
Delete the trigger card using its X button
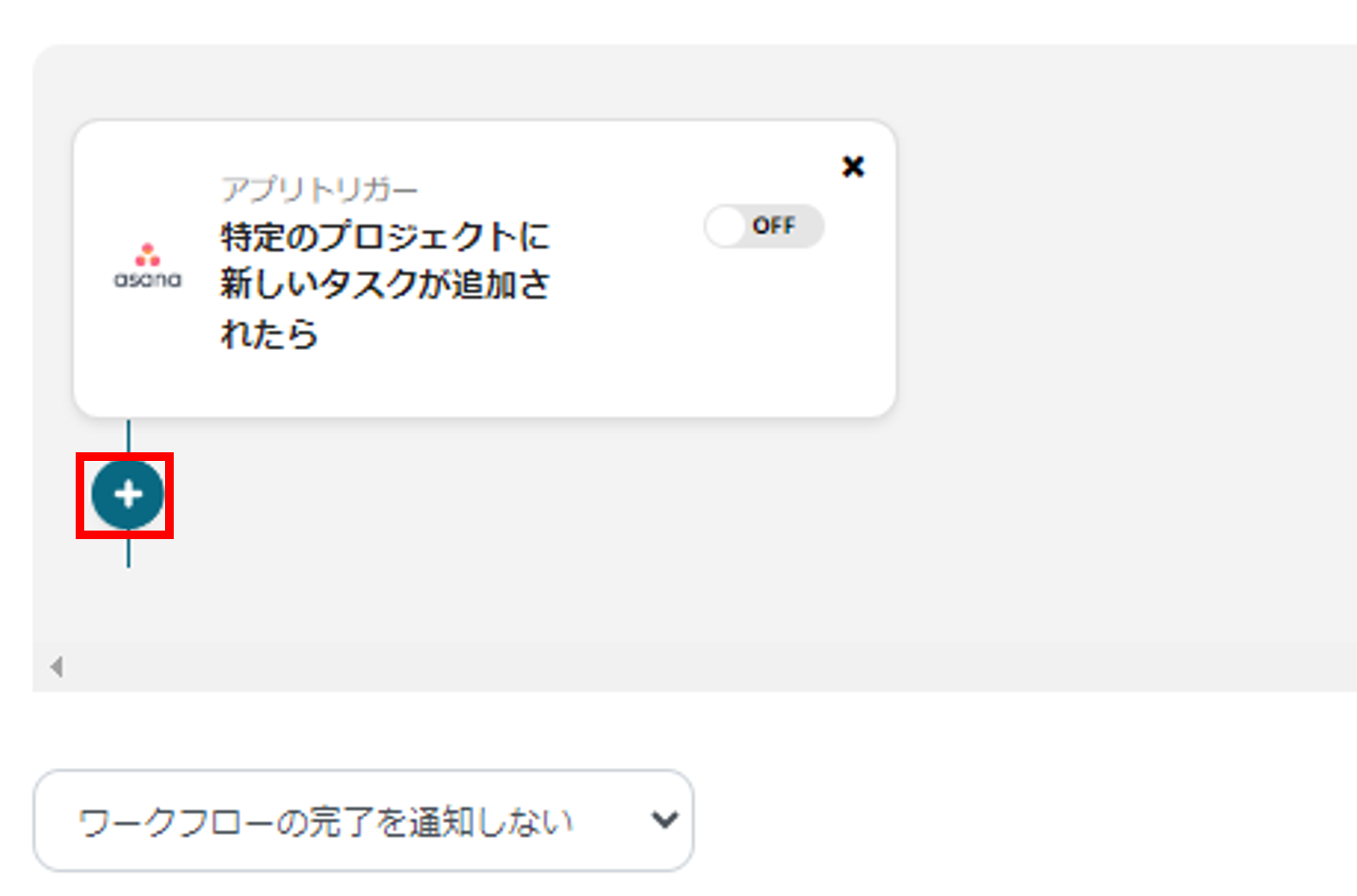[x=853, y=167]
